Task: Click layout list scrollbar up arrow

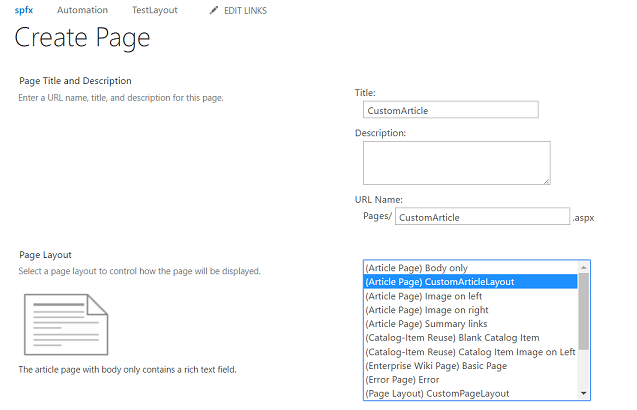Action: 584,267
